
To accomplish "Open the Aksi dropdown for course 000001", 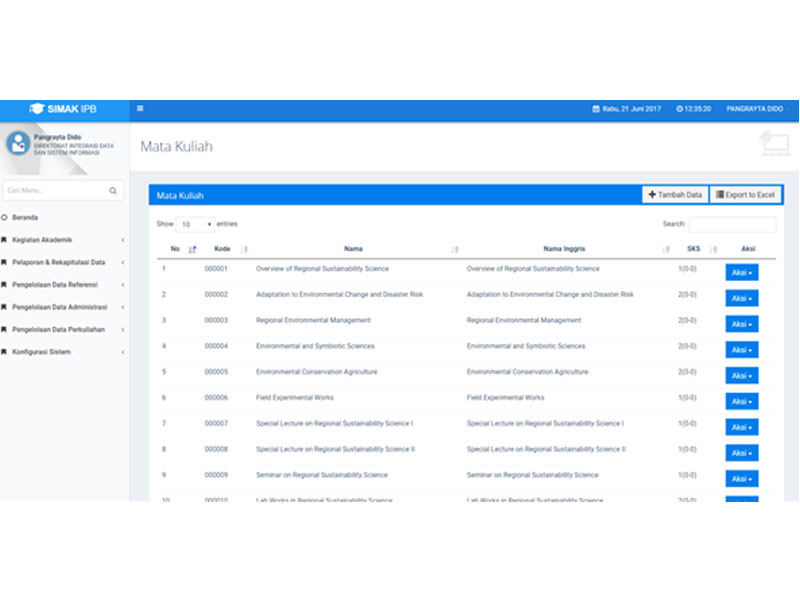I will pyautogui.click(x=741, y=271).
